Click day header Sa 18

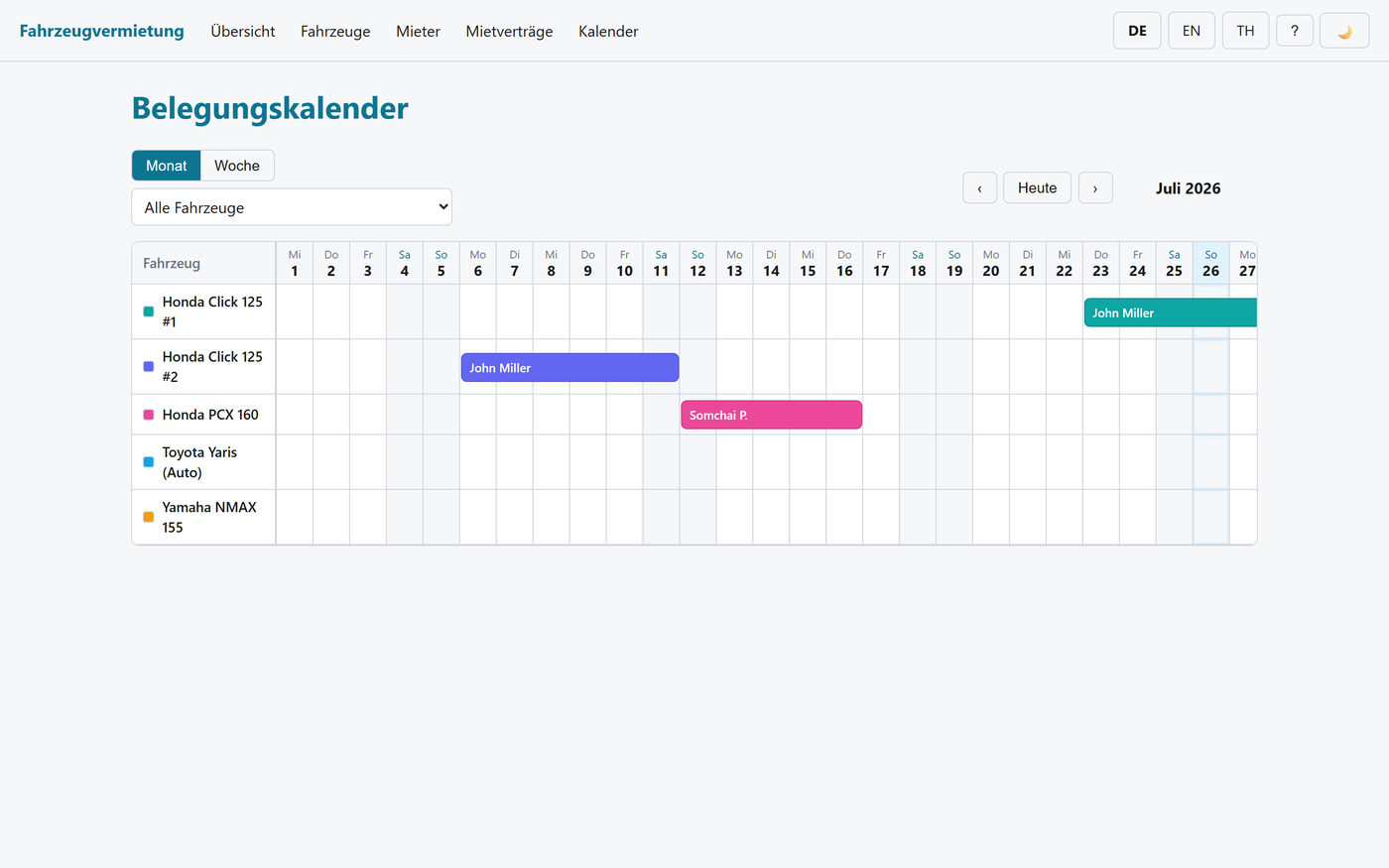[918, 263]
